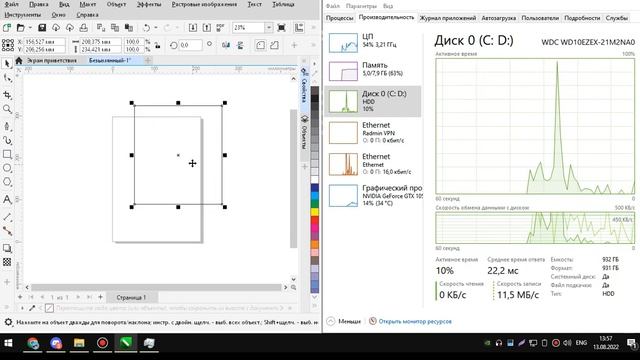
Task: Pick the red swatch in color palette
Action: 315,220
